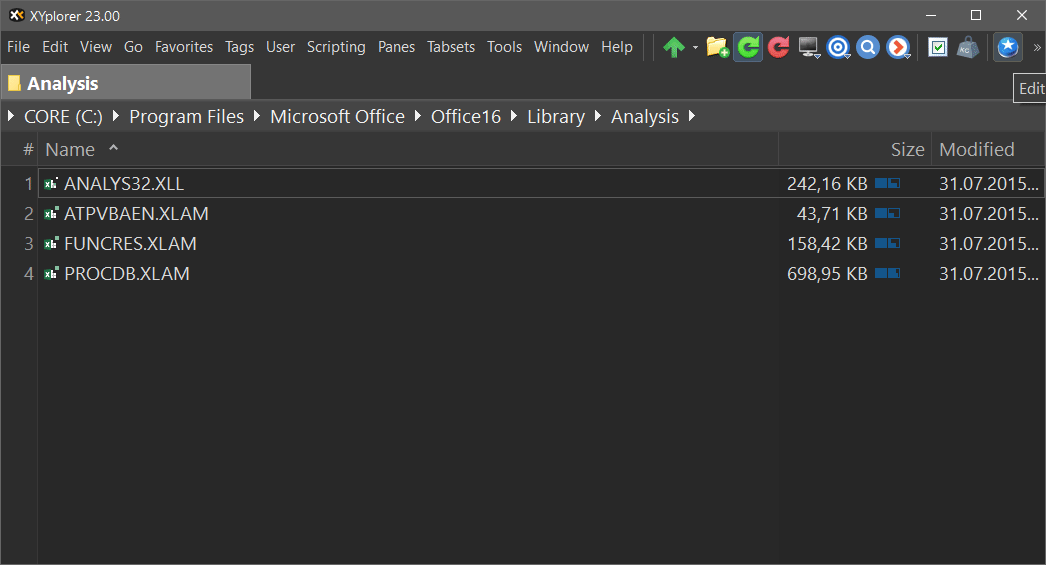Click size bar next to 43,71 KB
The image size is (1046, 565).
pos(887,213)
